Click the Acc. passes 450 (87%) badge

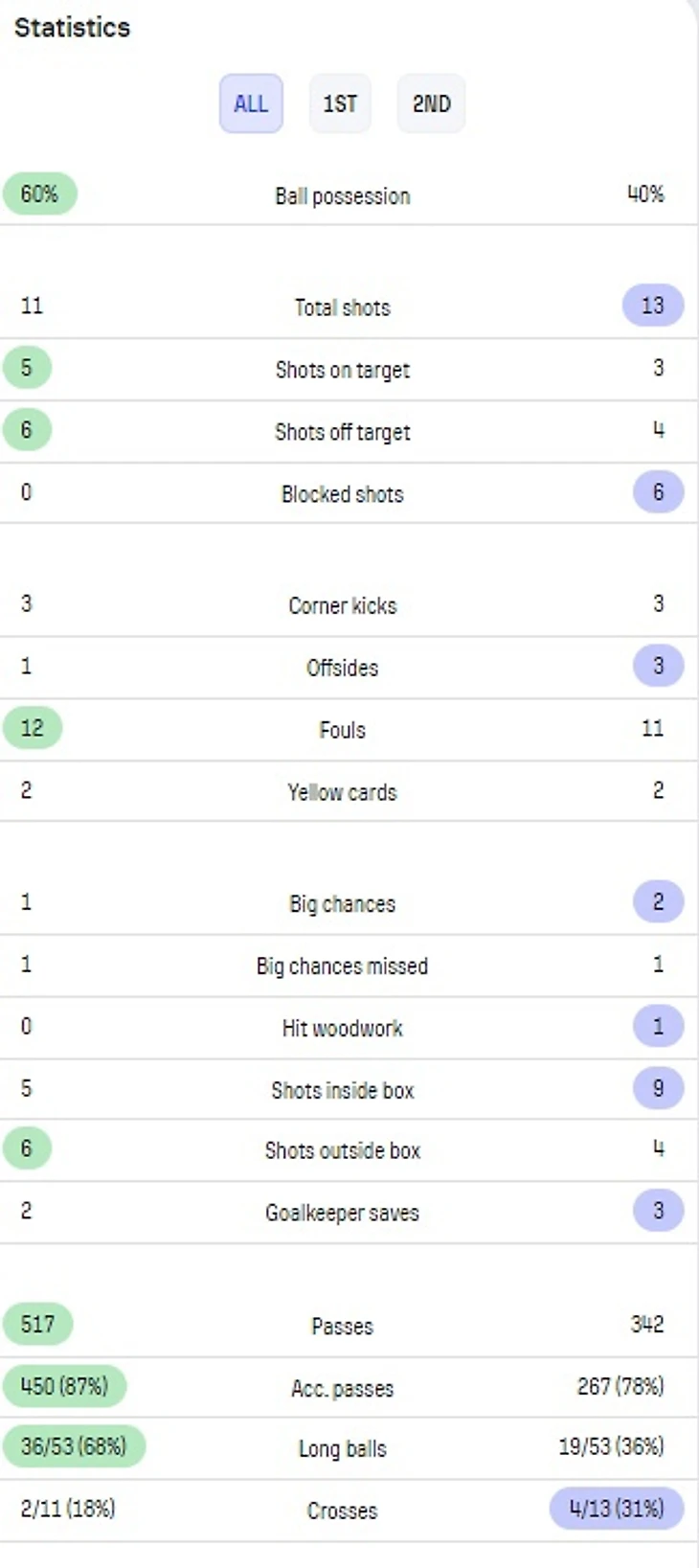[x=64, y=1386]
